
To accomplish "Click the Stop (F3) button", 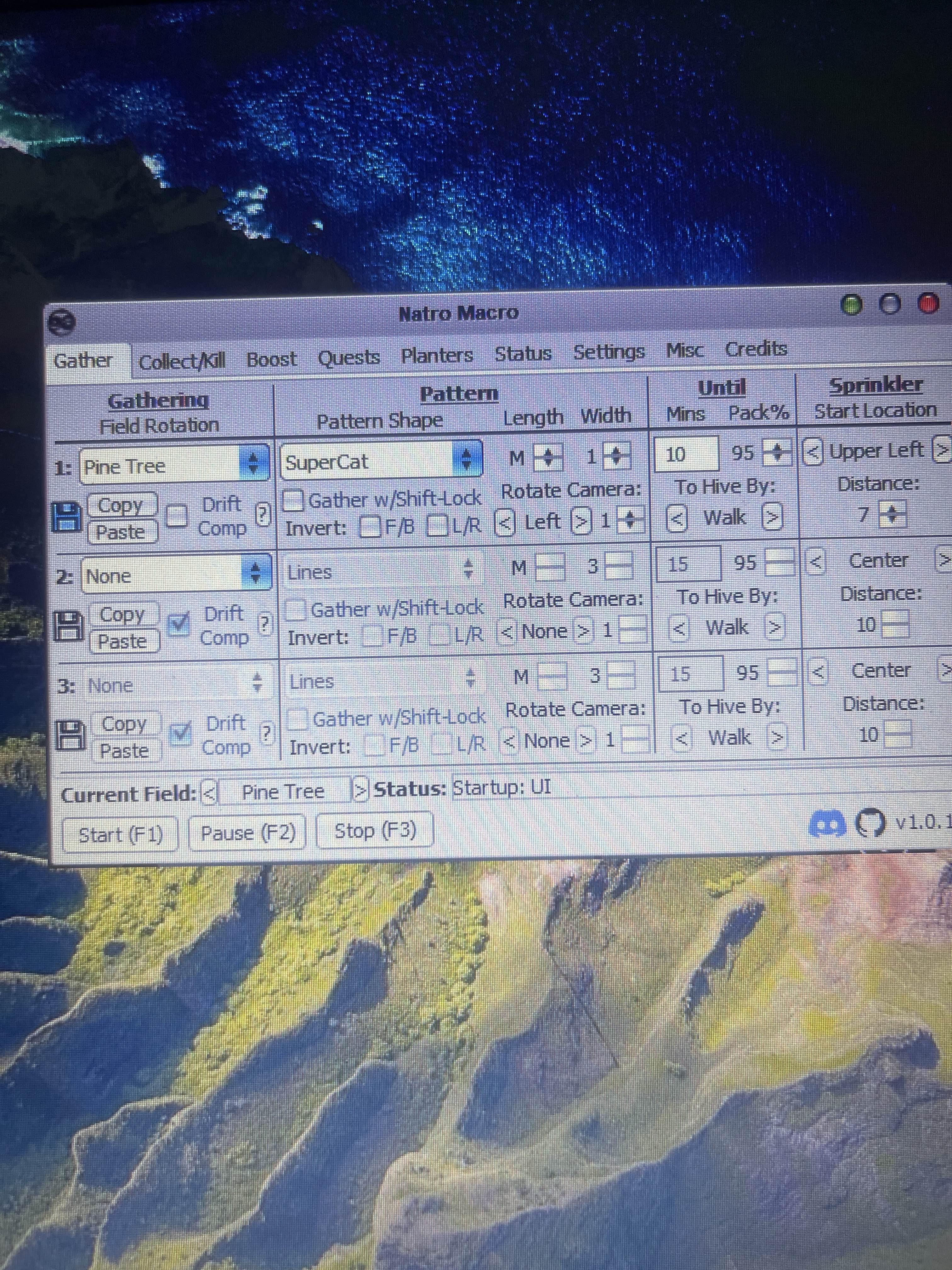I will click(375, 831).
